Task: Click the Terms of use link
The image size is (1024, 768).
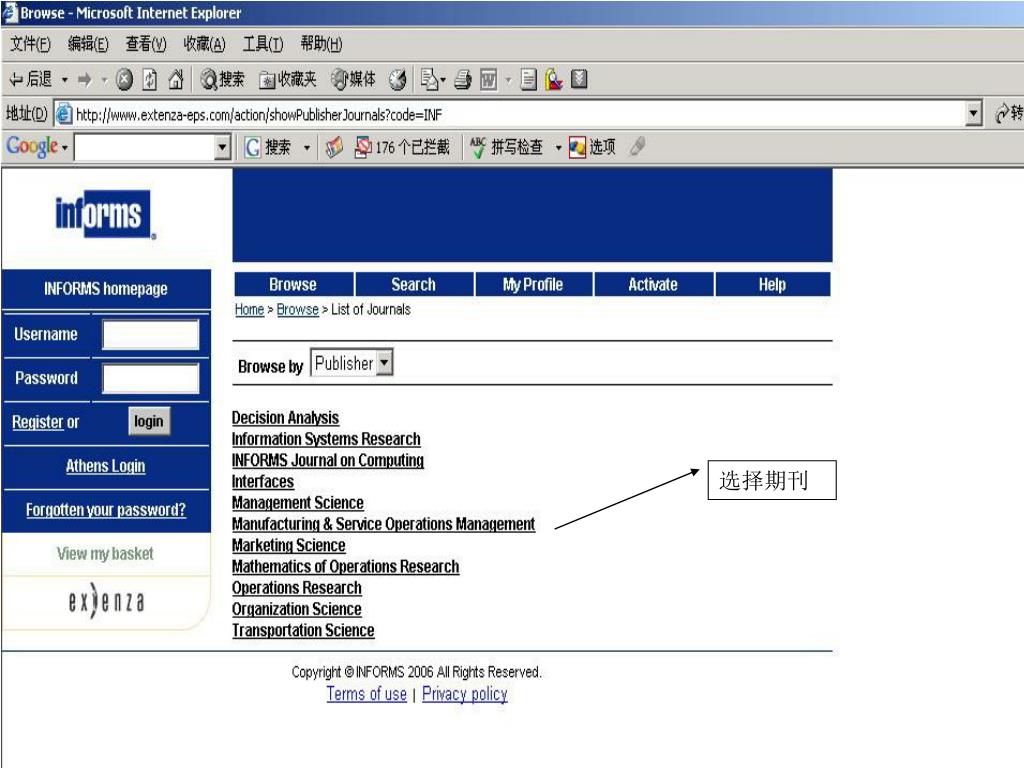Action: [x=366, y=694]
